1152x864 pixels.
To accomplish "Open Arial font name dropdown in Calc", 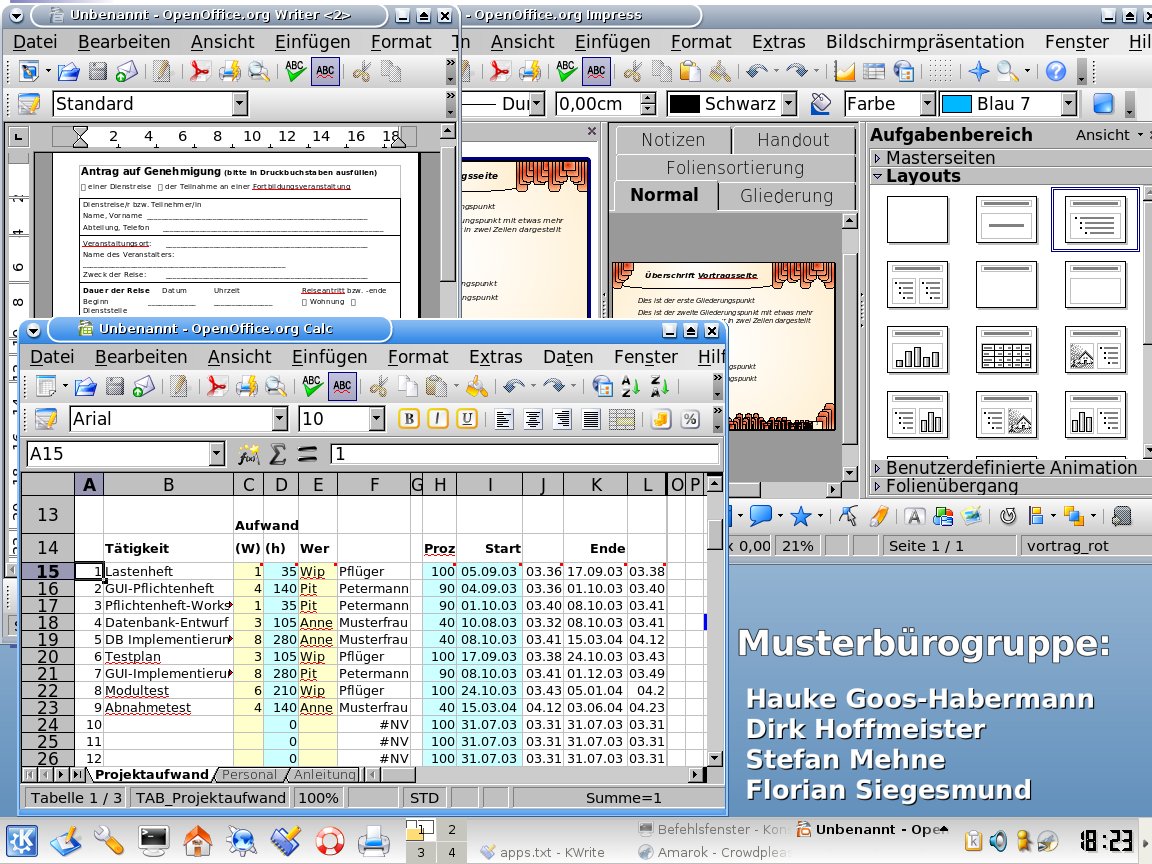I will (279, 419).
